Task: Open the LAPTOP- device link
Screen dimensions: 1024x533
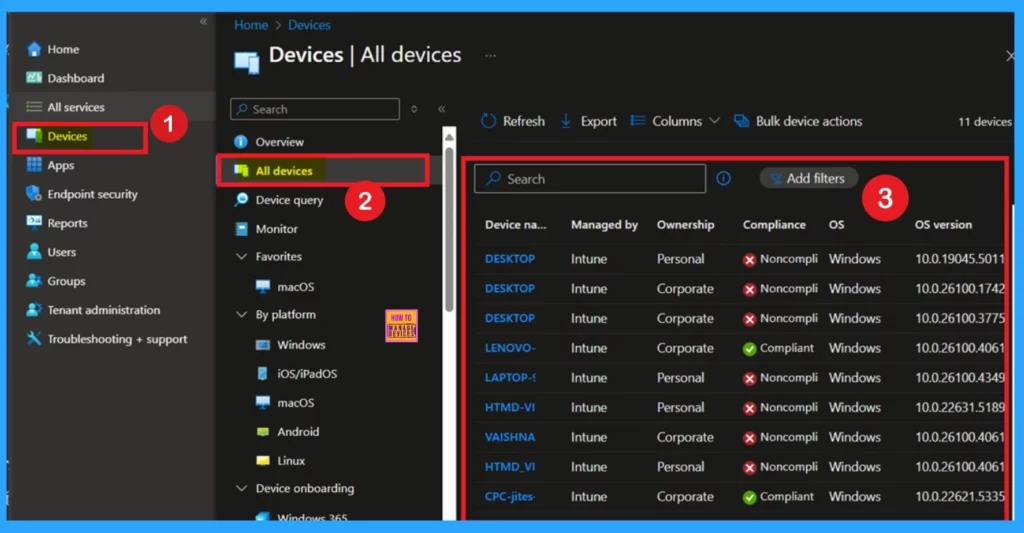Action: coord(510,378)
